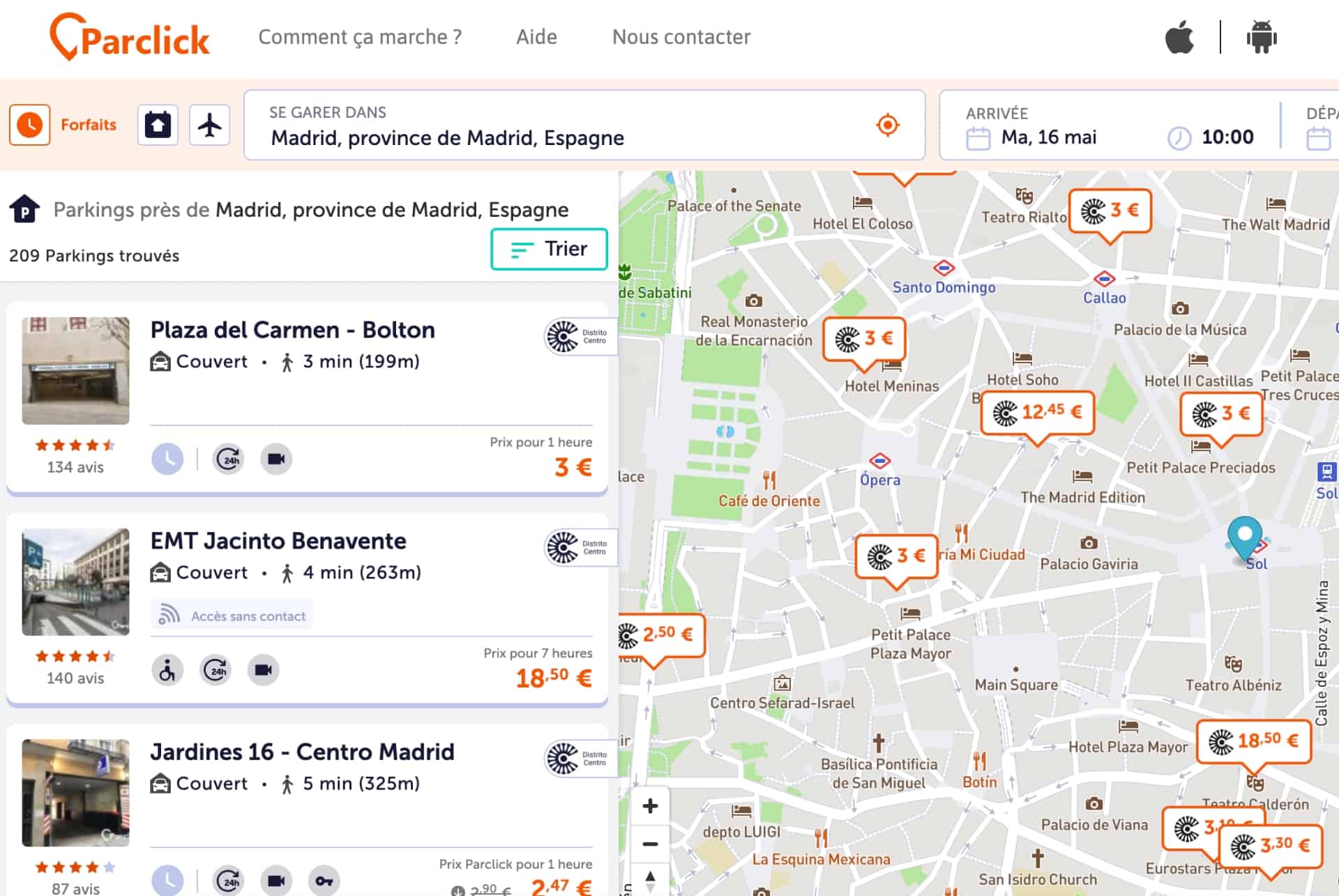Select 12,45 € map price marker
The width and height of the screenshot is (1339, 896).
click(1038, 413)
